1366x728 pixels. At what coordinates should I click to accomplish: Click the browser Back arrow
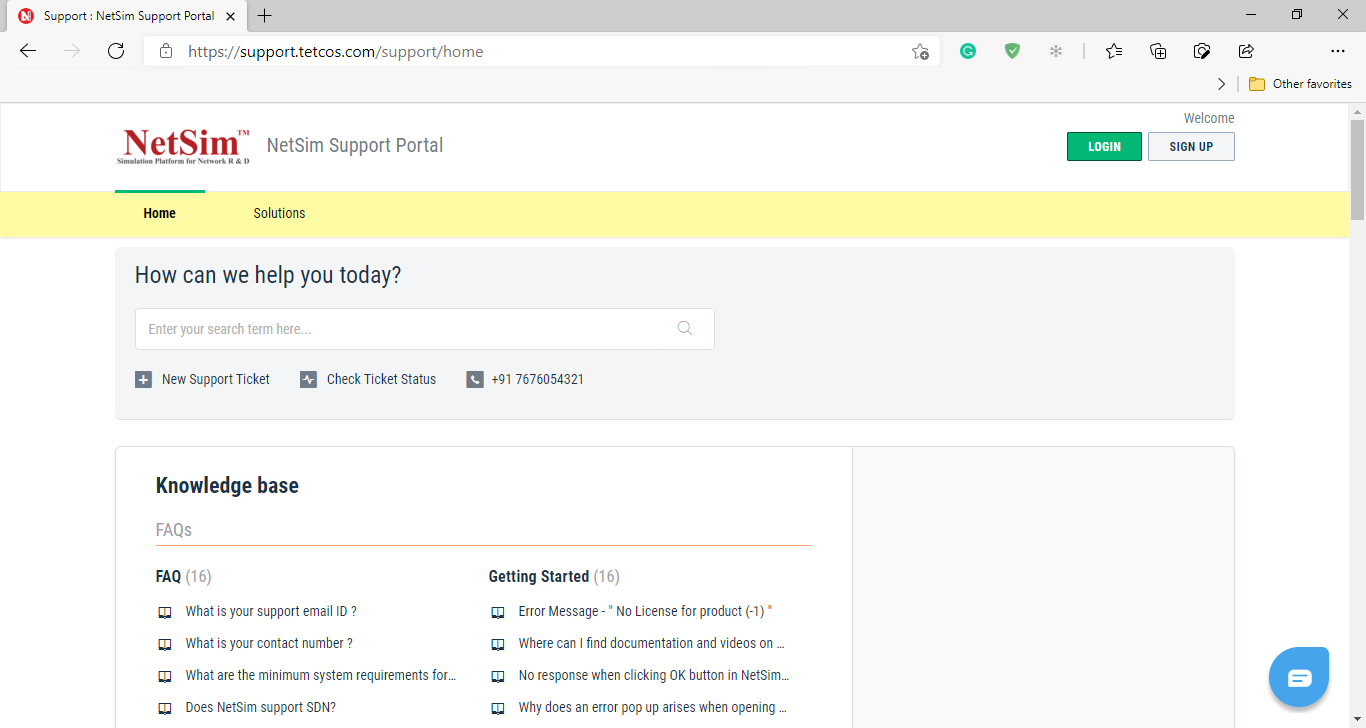click(28, 51)
